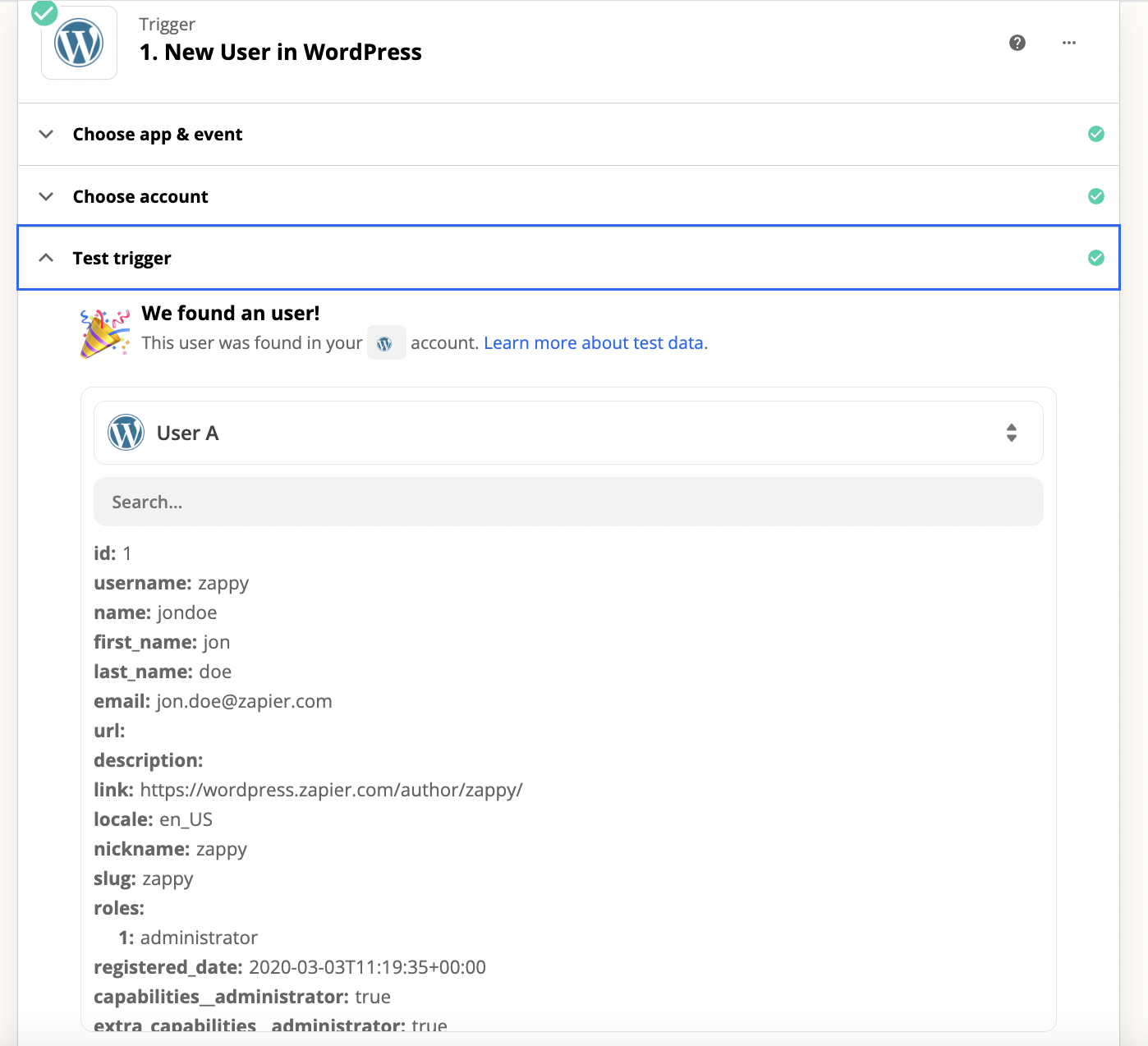Select the locale: en_US row
This screenshot has width=1148, height=1046.
coord(153,819)
